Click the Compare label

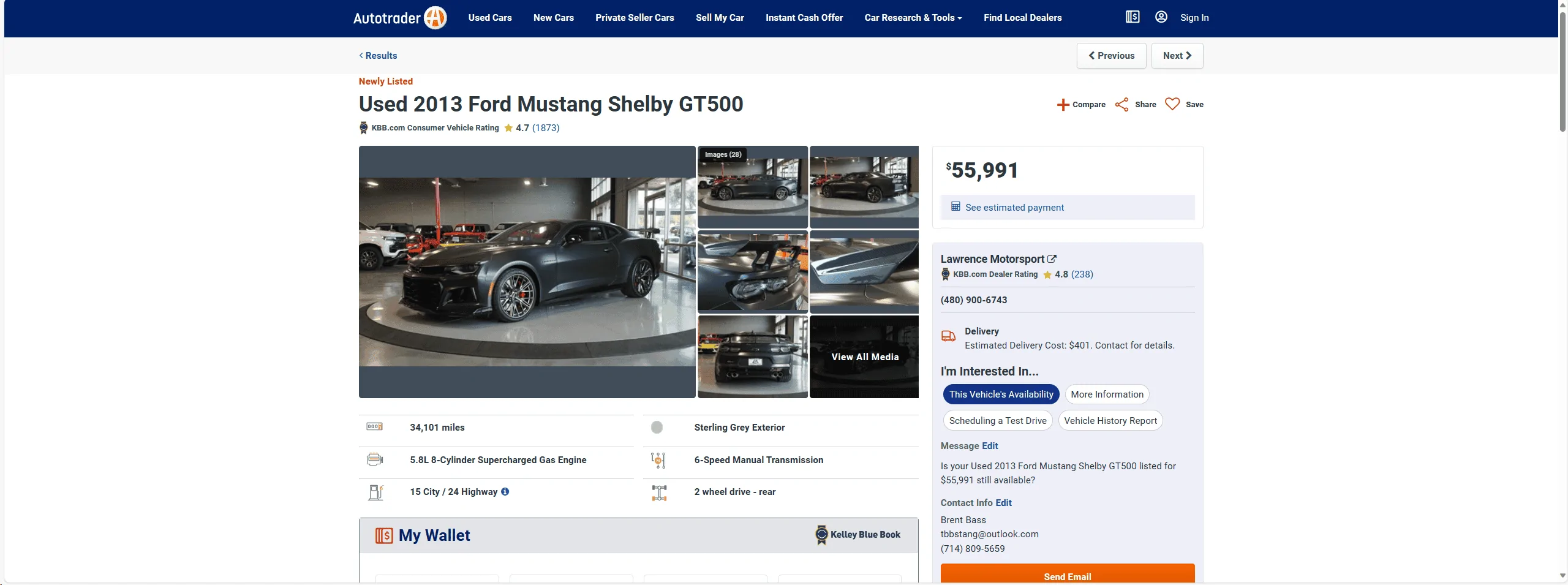(x=1088, y=105)
